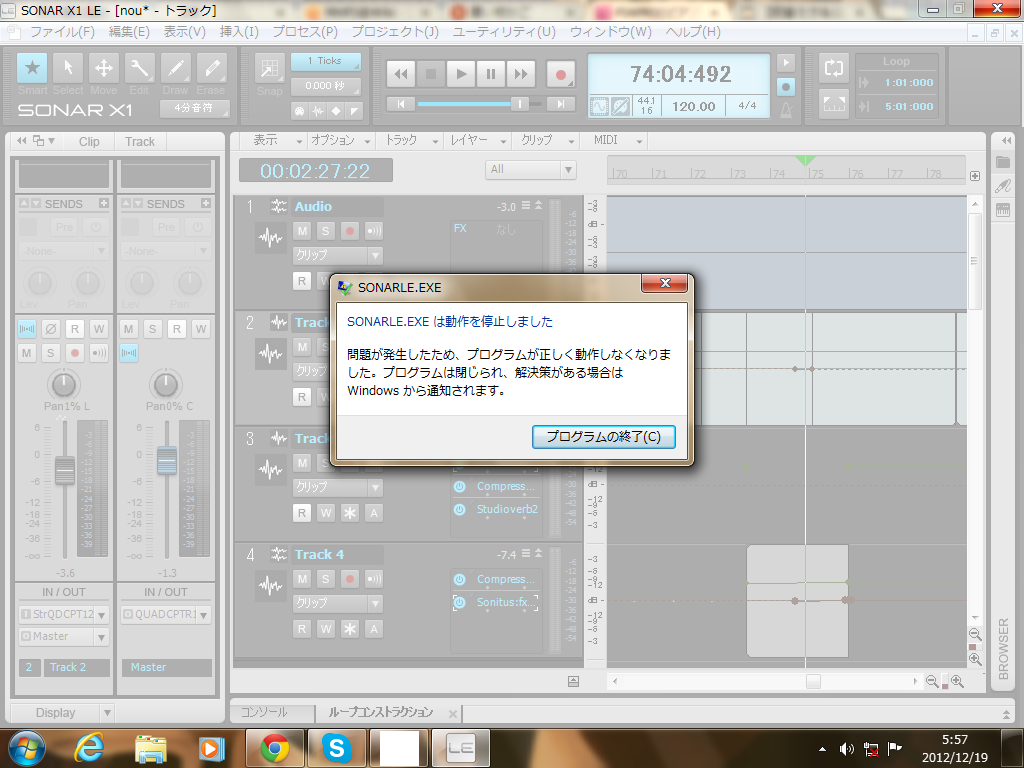1024x768 pixels.
Task: Fast forward the transport
Action: click(x=521, y=74)
